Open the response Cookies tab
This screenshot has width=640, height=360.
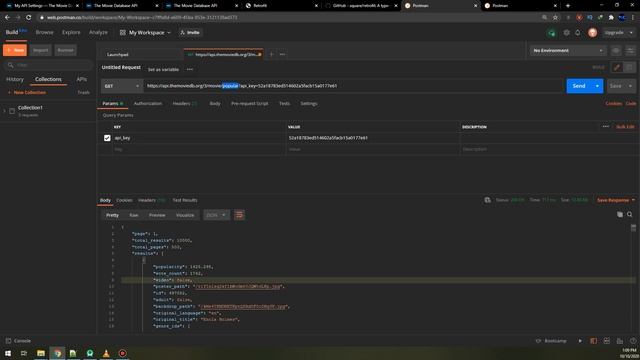124,200
